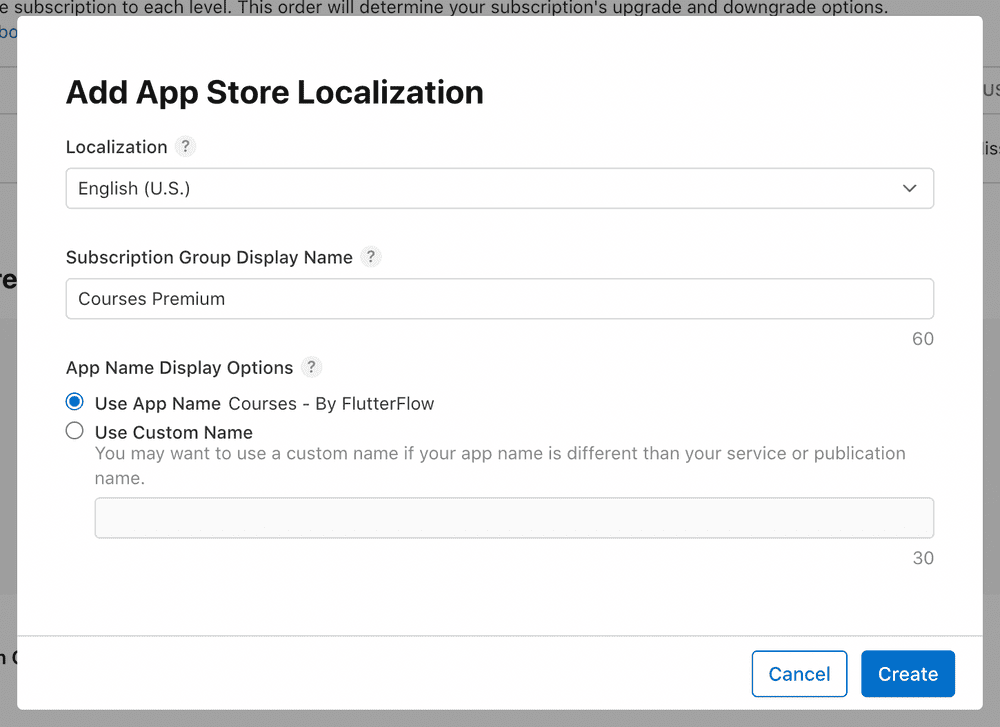
Task: Open help for Subscription Group Display Name
Action: (371, 257)
